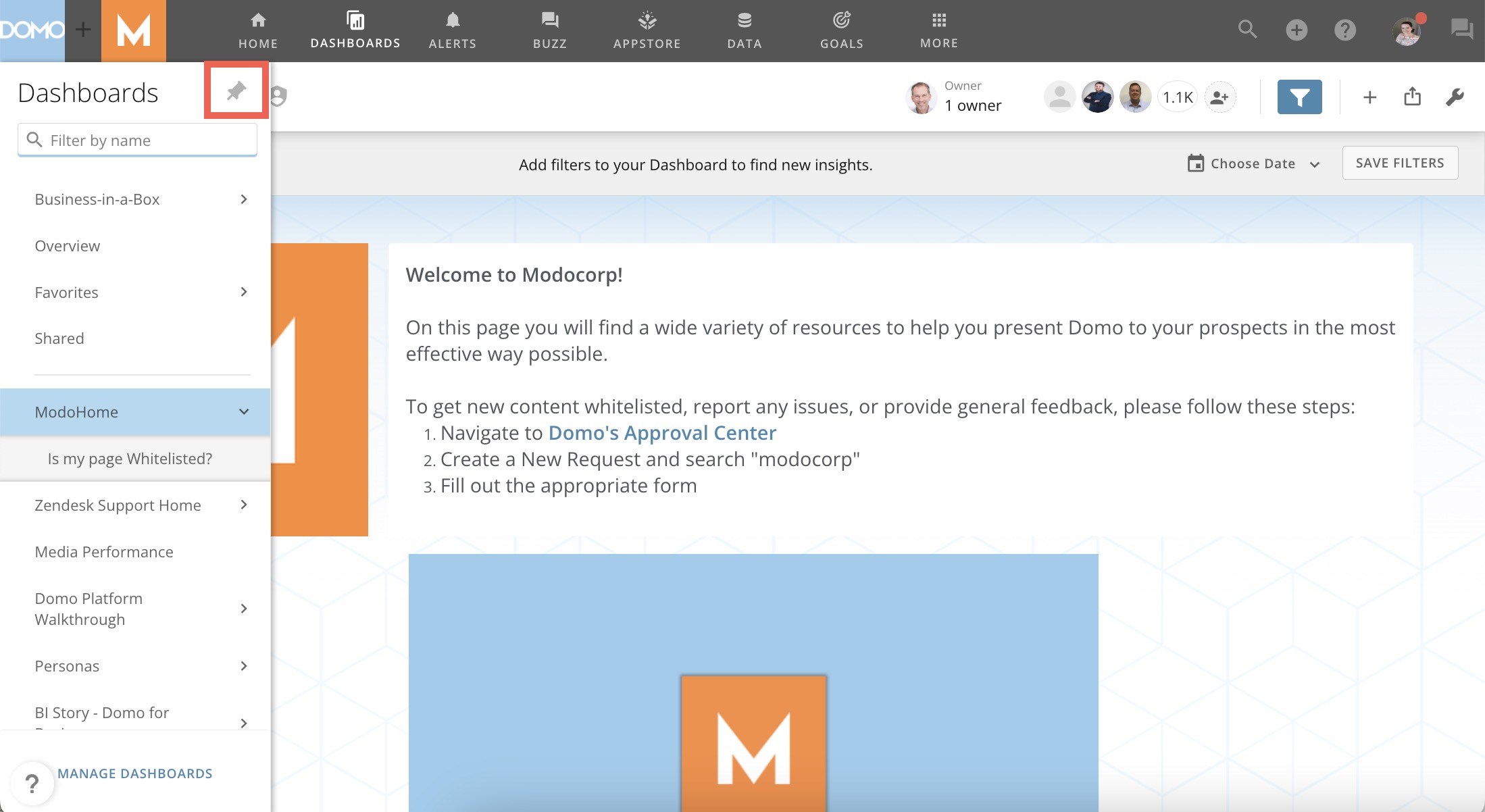Viewport: 1485px width, 812px height.
Task: Expand BI Story - Domo for chevron
Action: pyautogui.click(x=244, y=723)
